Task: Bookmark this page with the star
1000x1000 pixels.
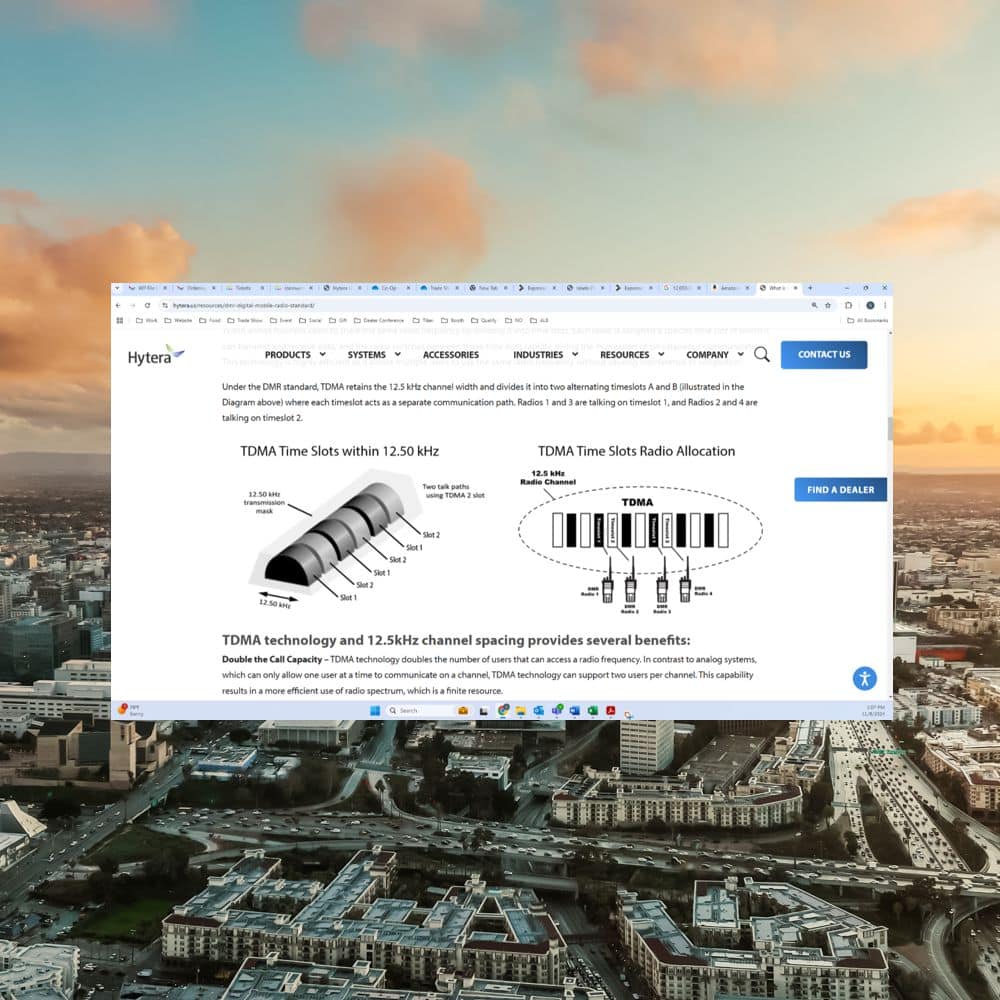Action: [828, 305]
